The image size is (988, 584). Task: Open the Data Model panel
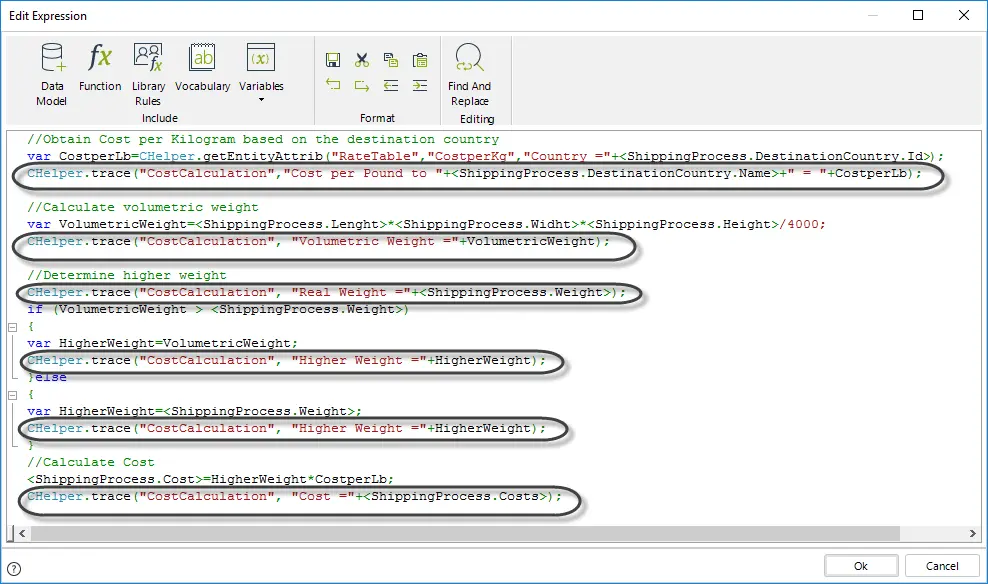click(52, 74)
